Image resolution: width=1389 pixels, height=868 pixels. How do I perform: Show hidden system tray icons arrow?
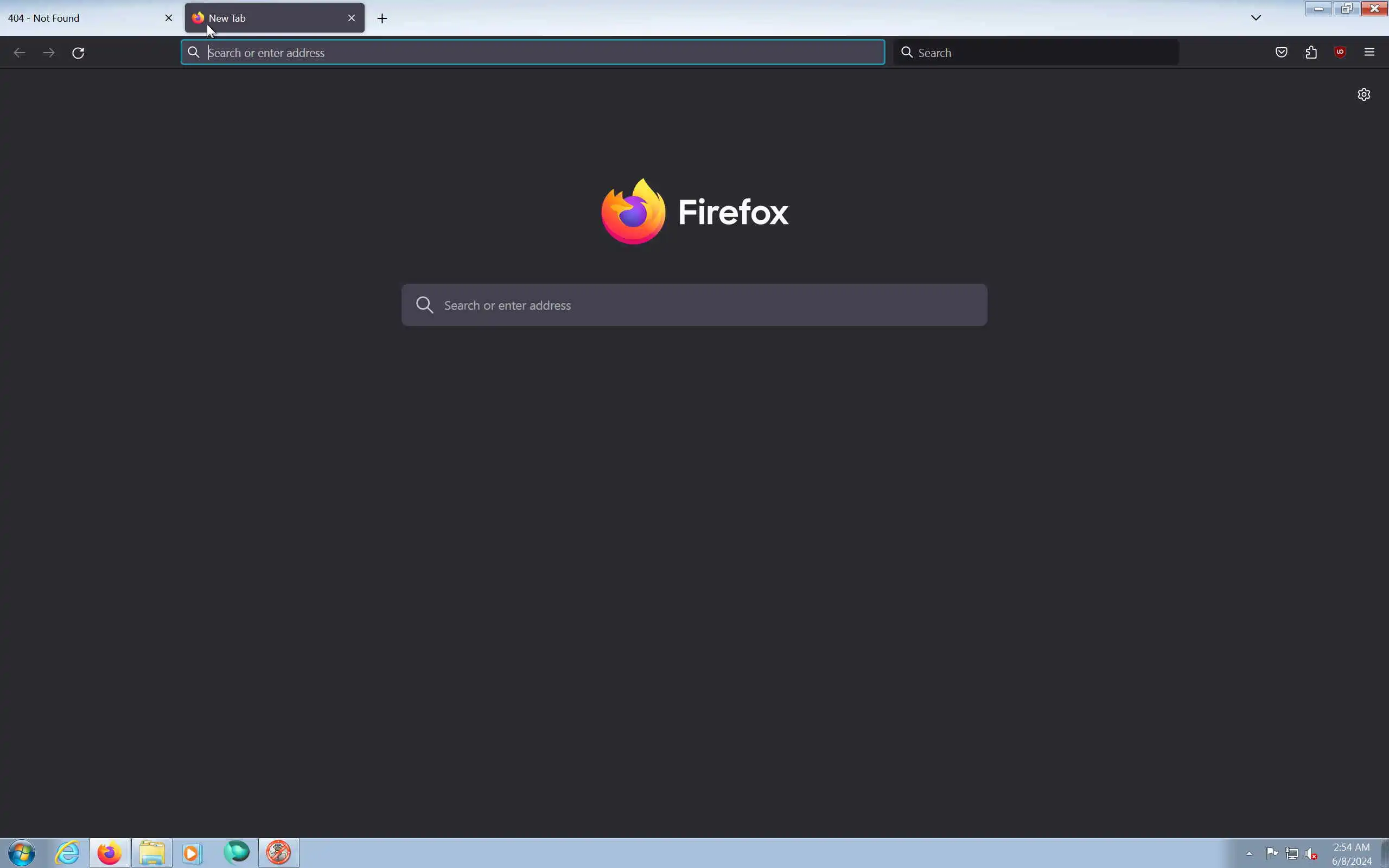point(1249,854)
